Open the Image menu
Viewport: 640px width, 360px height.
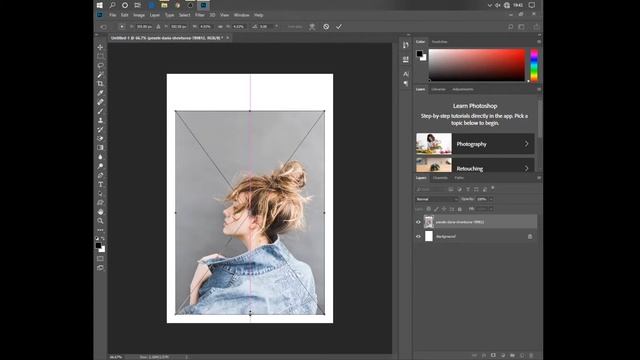pos(139,15)
